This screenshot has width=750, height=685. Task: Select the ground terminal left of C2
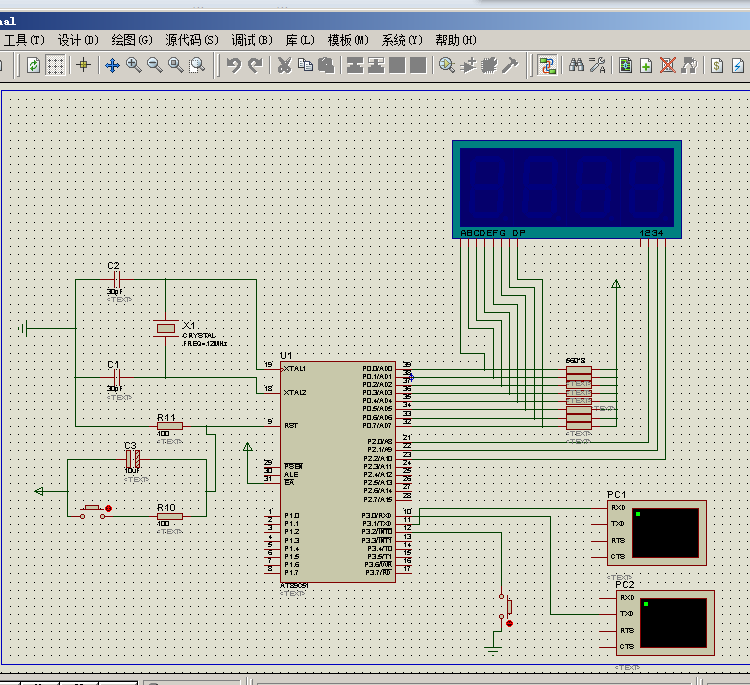[x=23, y=328]
